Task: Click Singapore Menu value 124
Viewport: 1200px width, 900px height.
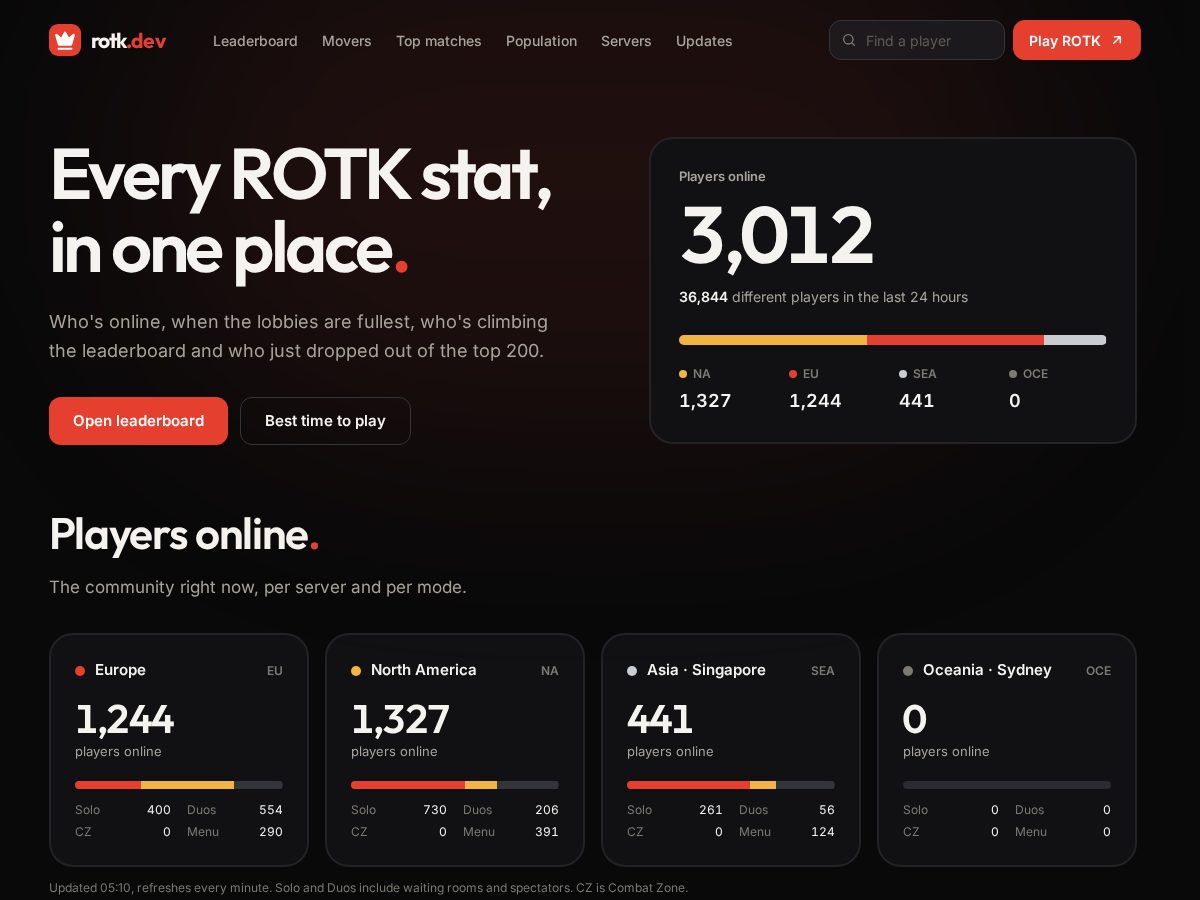Action: click(823, 832)
